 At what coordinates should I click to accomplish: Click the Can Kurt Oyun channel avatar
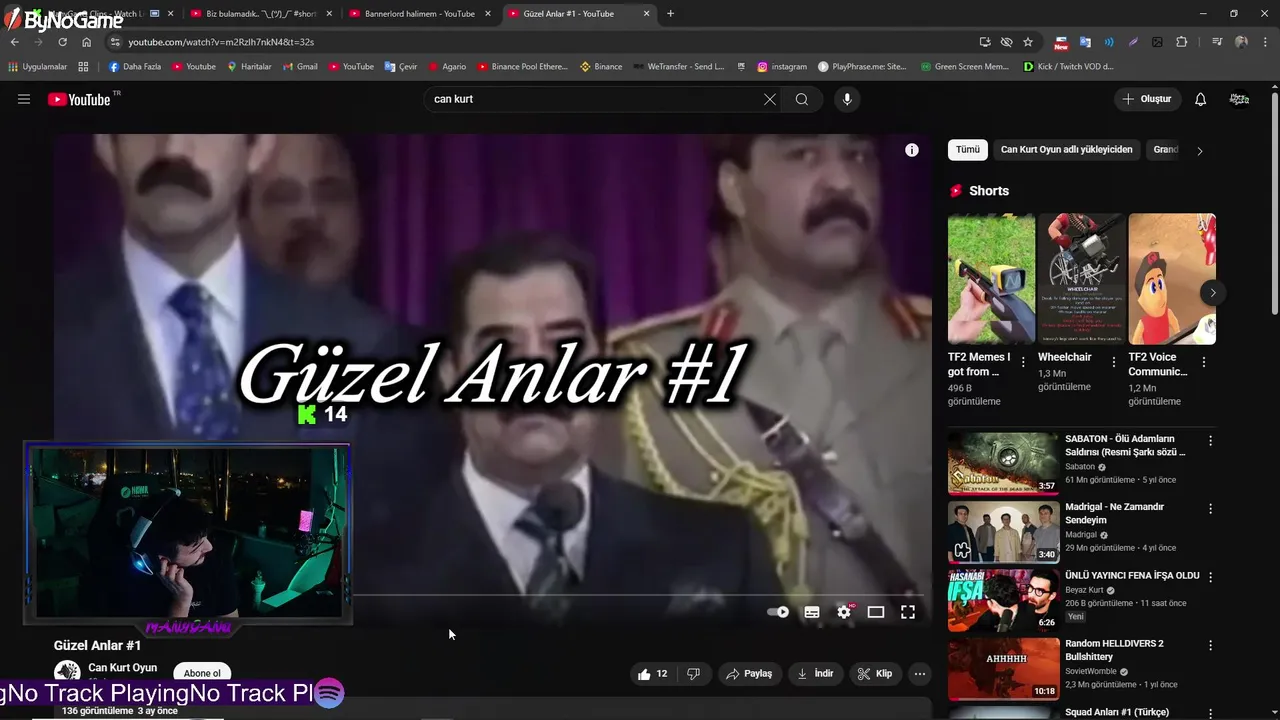(x=67, y=672)
